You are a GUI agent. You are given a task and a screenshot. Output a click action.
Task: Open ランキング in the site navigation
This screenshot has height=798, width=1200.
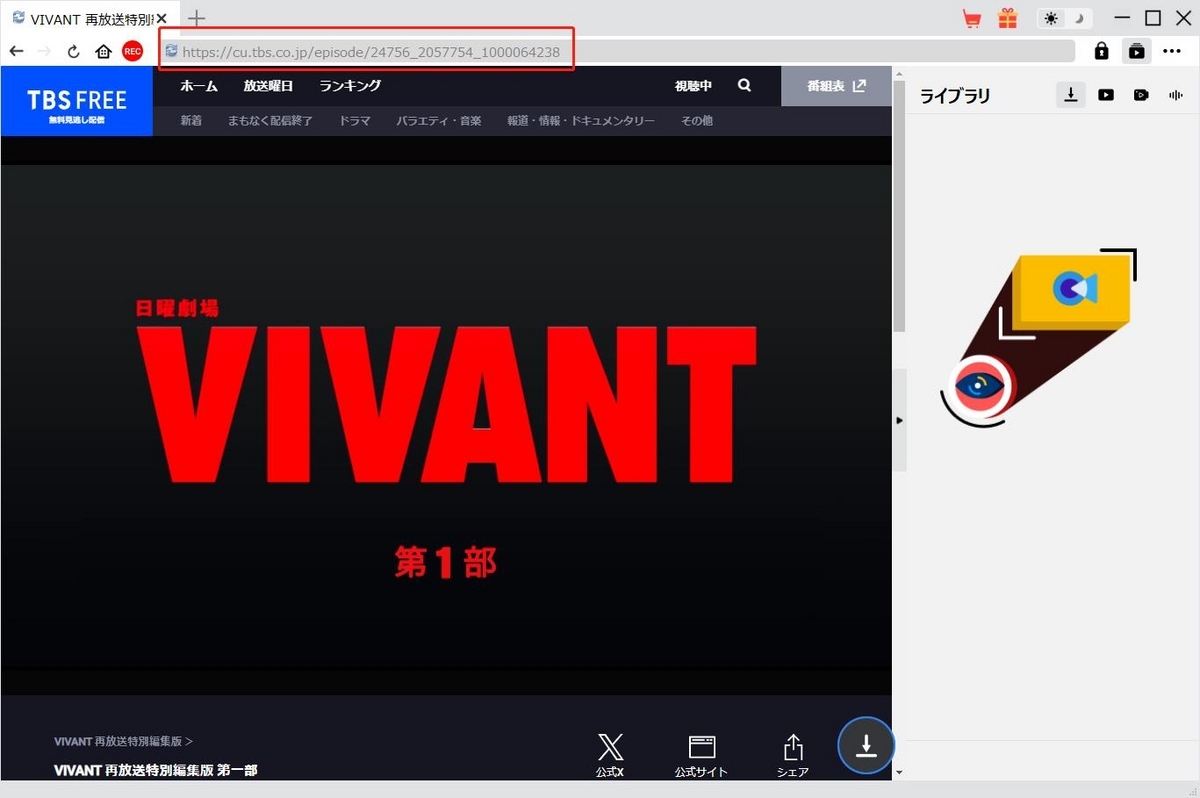[350, 86]
